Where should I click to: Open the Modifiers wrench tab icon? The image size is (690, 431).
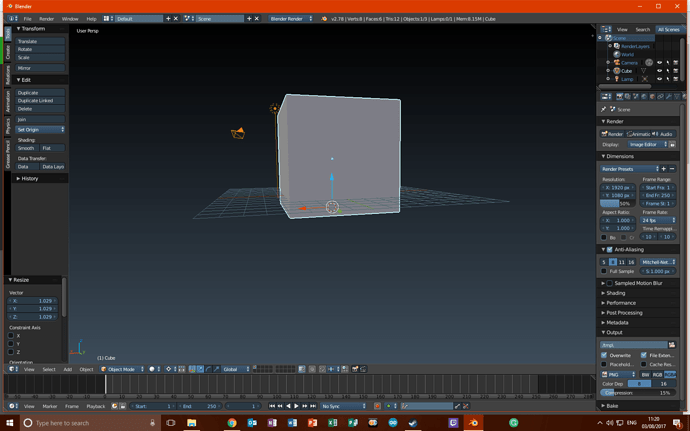coord(668,96)
